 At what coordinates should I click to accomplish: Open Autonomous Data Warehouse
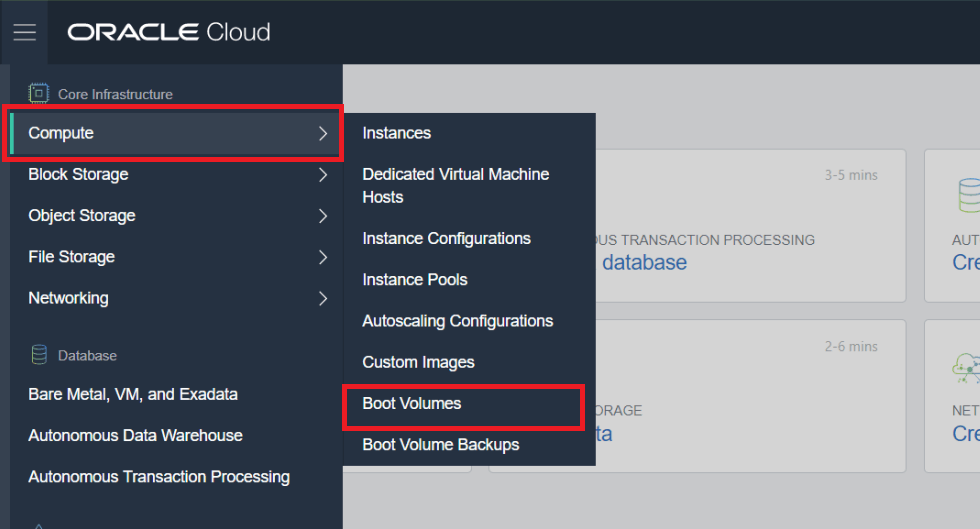(136, 436)
